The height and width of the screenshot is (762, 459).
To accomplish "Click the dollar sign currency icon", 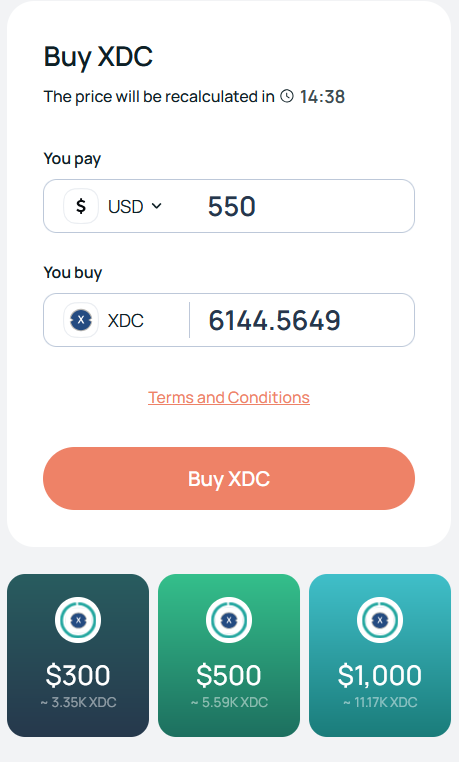I will coord(81,206).
